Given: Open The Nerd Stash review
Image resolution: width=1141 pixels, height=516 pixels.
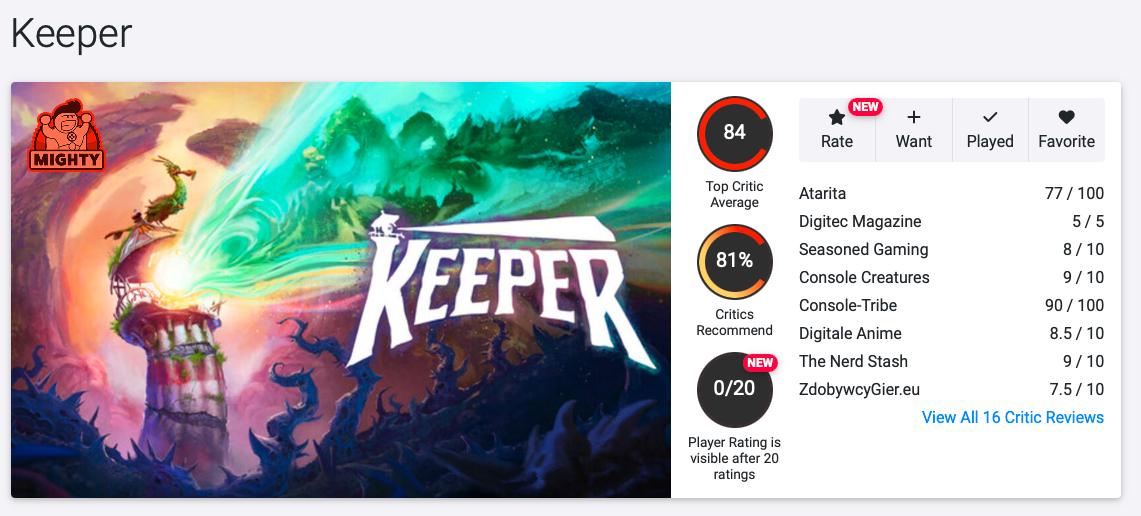Looking at the screenshot, I should pyautogui.click(x=853, y=361).
